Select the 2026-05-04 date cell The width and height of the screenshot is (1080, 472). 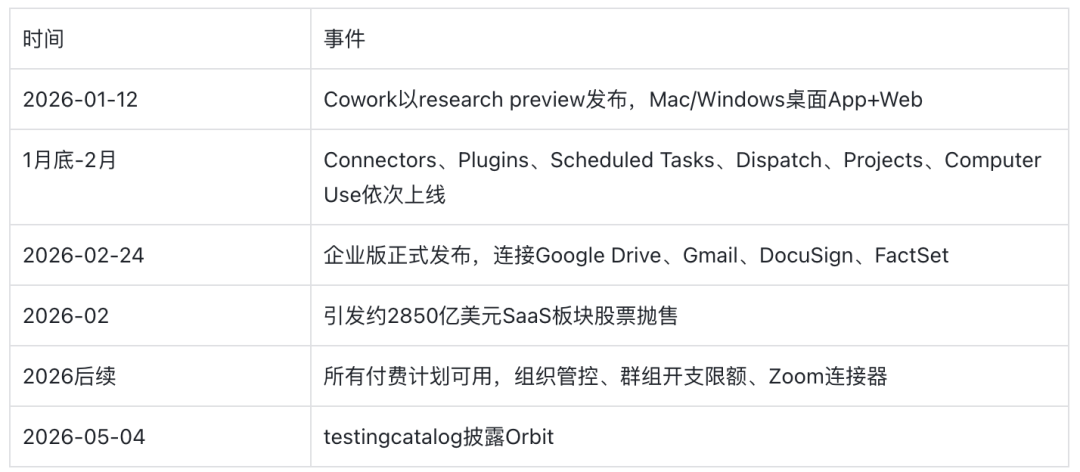tap(160, 437)
